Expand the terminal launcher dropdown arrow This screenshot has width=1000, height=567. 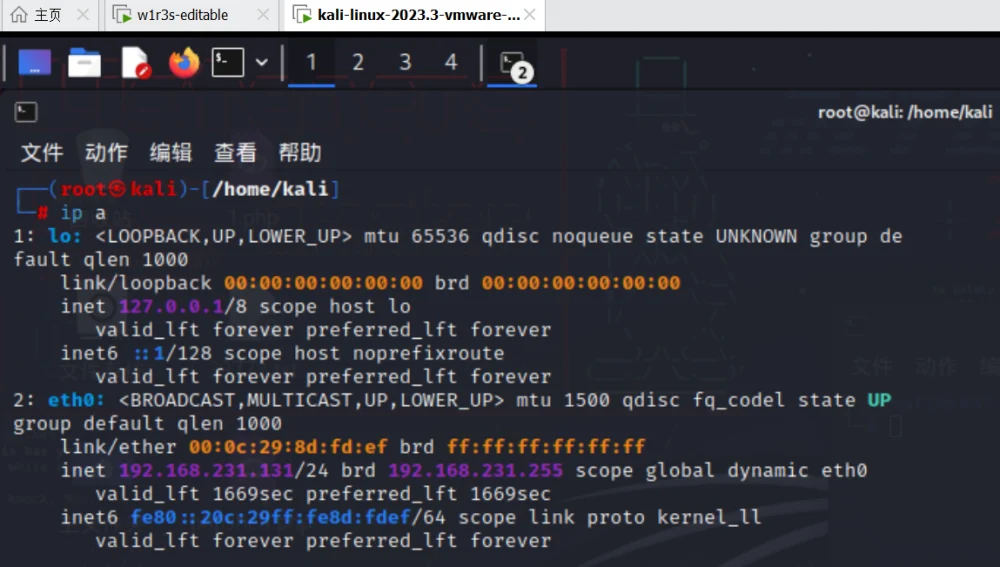(261, 63)
